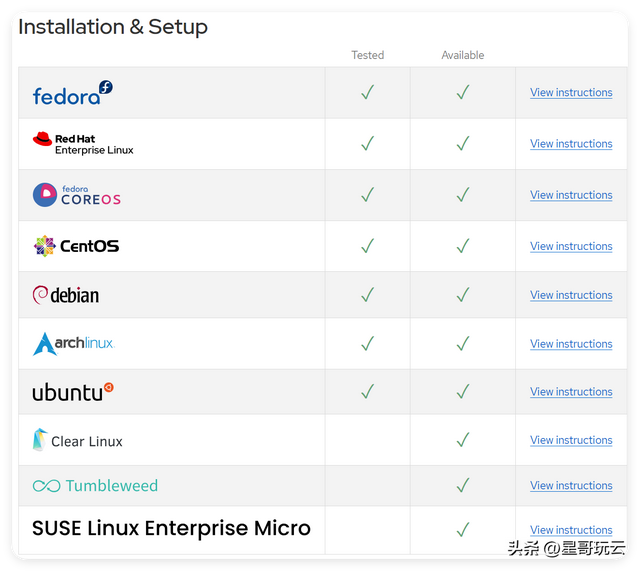Image resolution: width=640 pixels, height=571 pixels.
Task: Click the Available checkmark for Fedora
Action: 463,92
